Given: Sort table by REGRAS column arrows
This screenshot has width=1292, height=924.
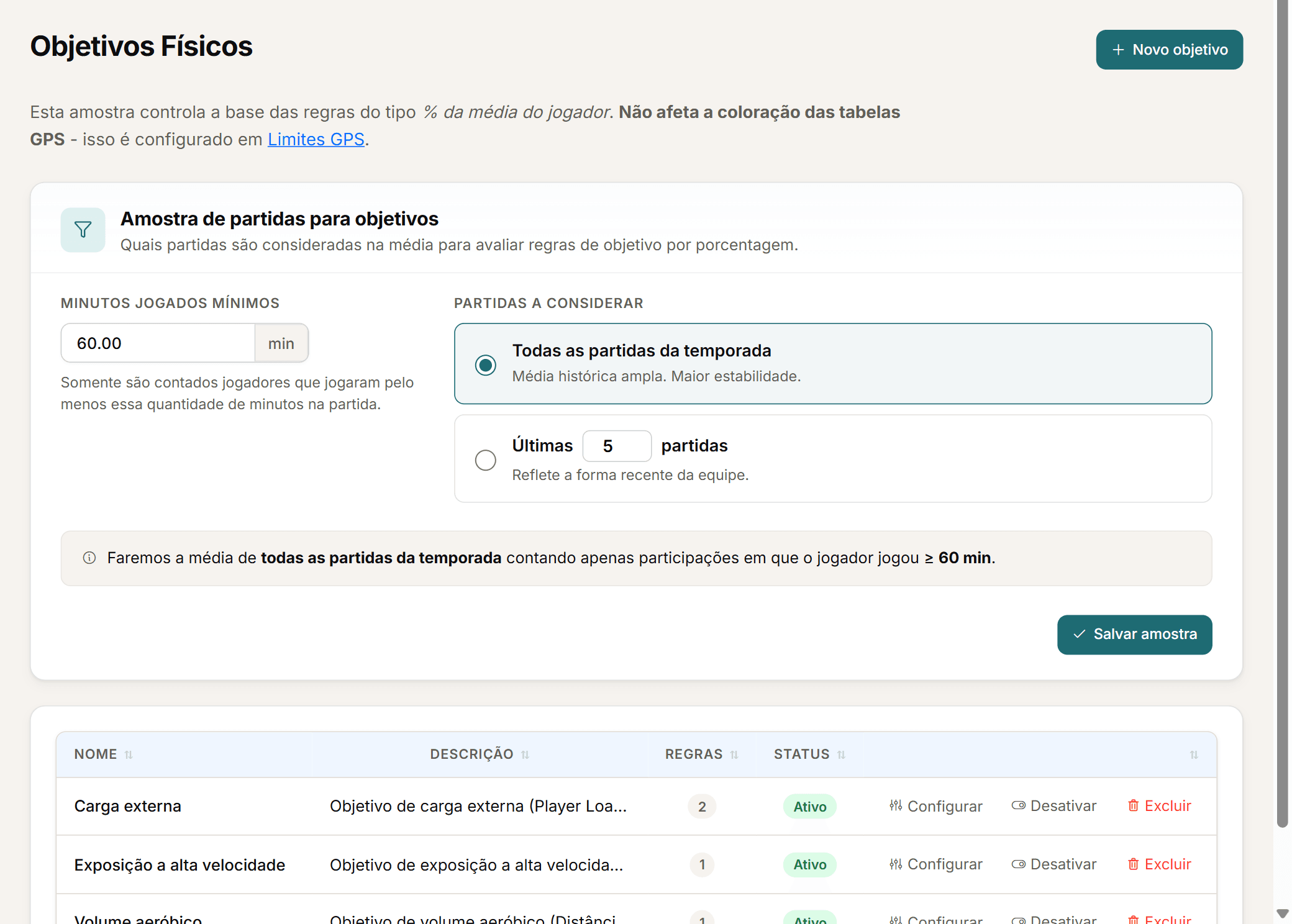Looking at the screenshot, I should click(734, 754).
